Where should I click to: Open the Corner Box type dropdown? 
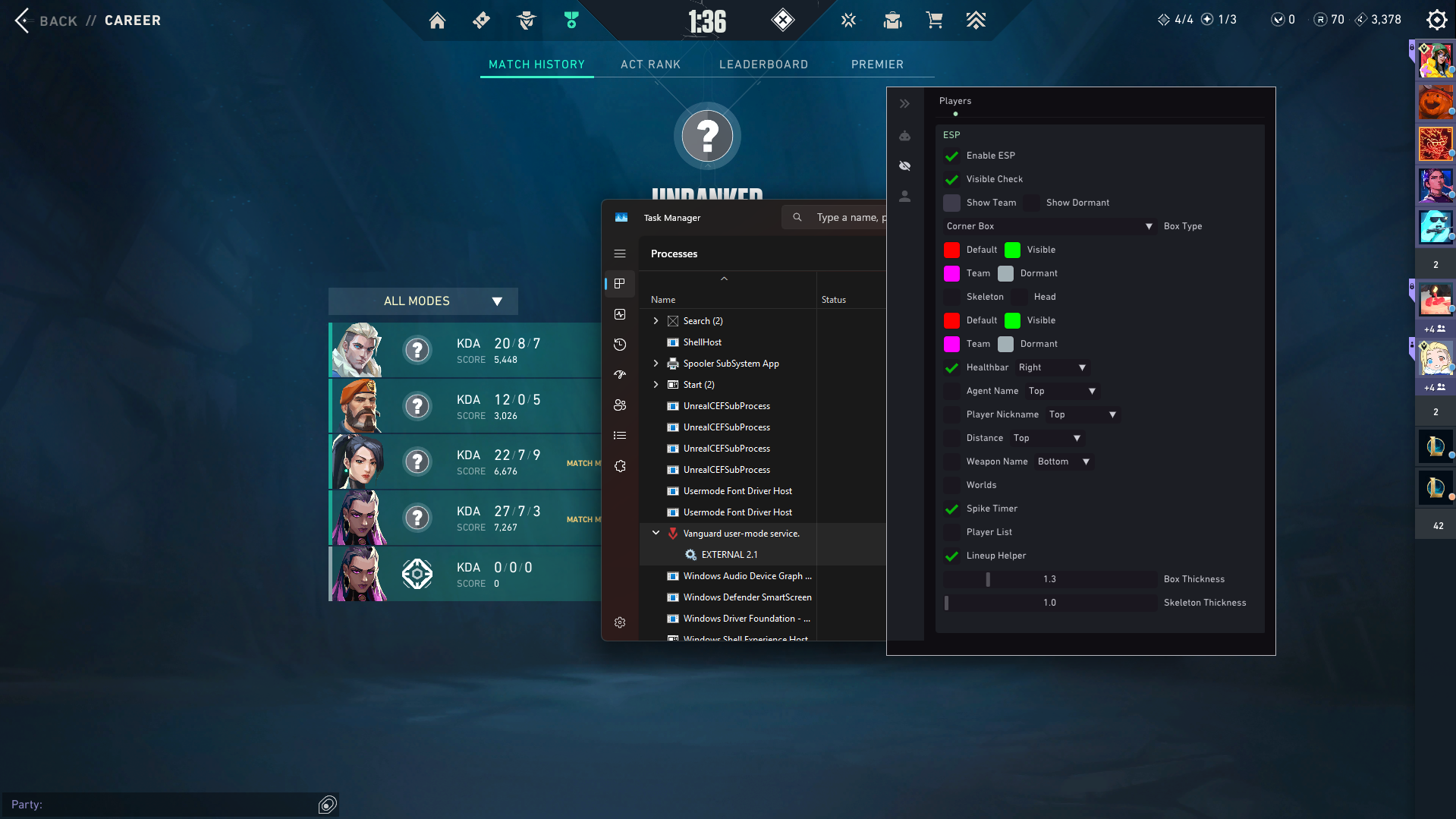click(x=1050, y=226)
